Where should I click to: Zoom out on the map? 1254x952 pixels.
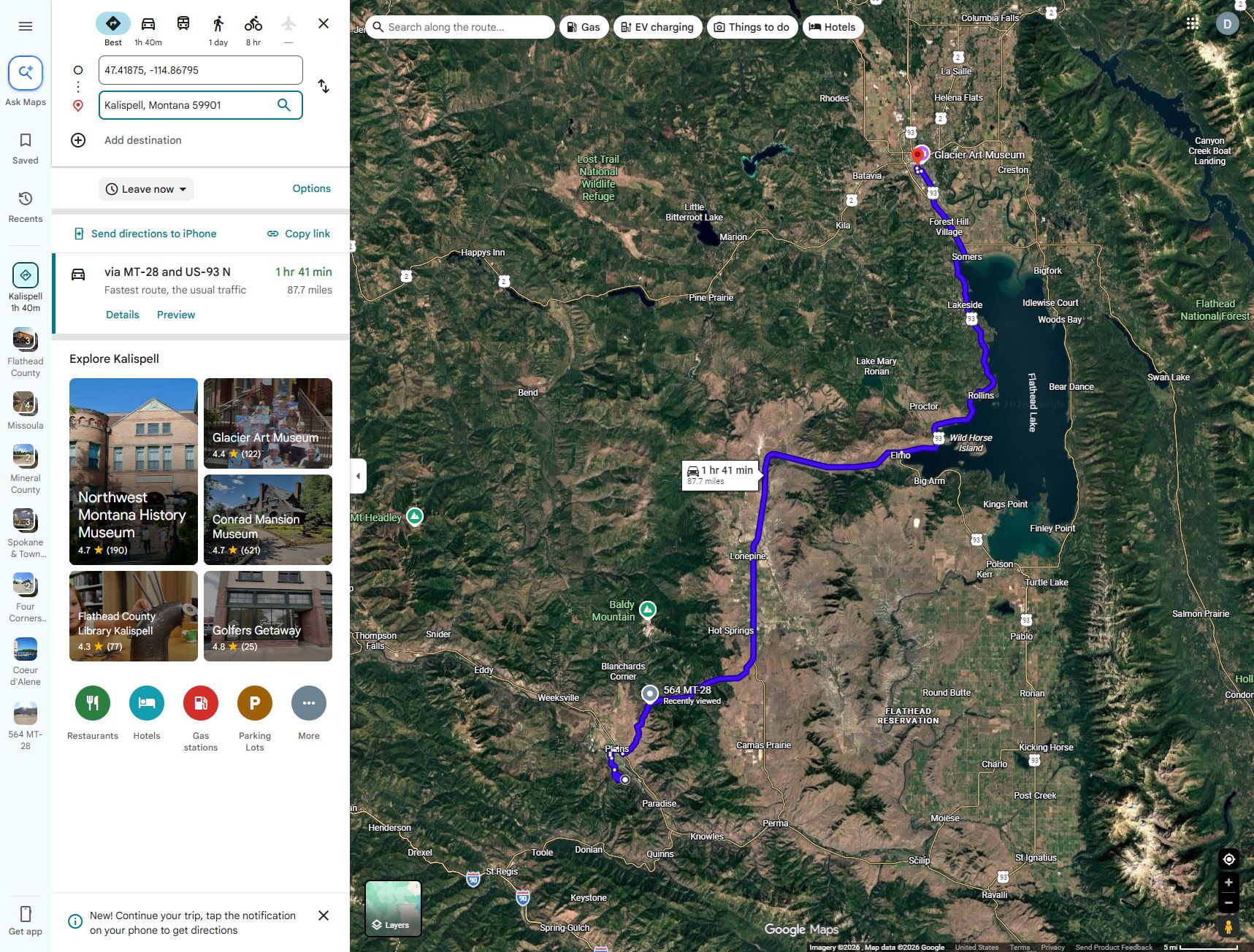pyautogui.click(x=1228, y=902)
